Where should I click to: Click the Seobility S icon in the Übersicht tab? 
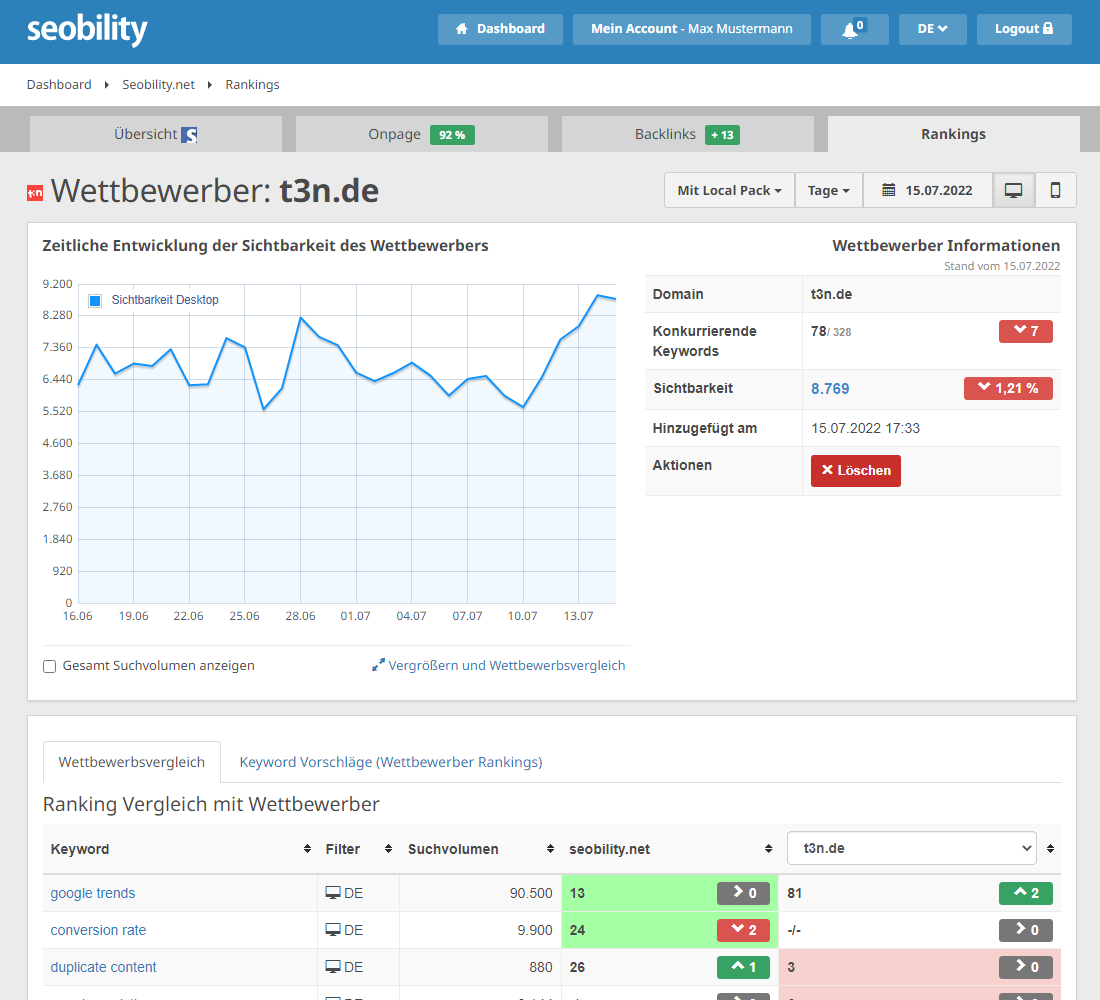(x=189, y=135)
